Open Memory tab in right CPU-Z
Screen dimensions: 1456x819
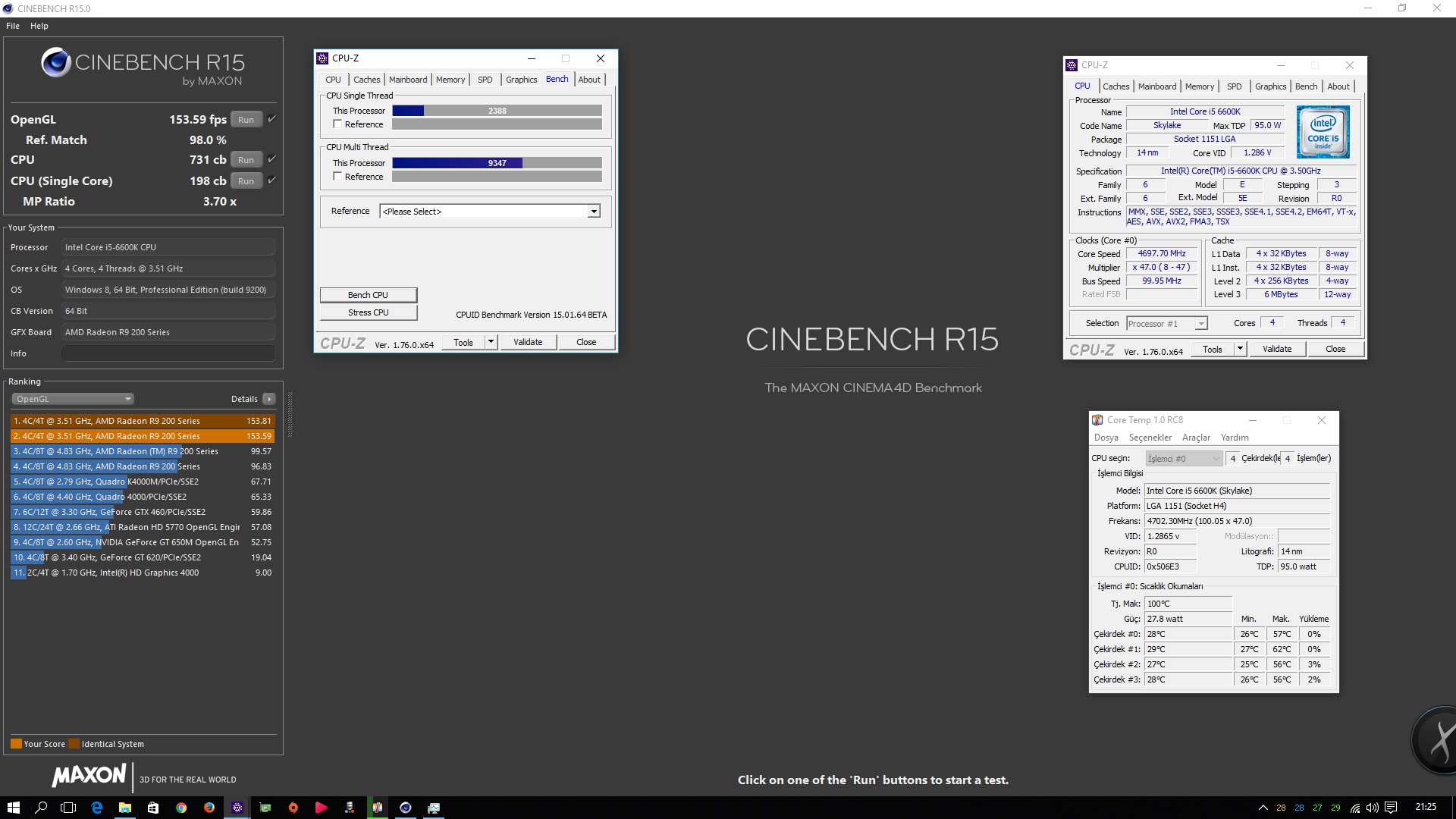point(1200,86)
